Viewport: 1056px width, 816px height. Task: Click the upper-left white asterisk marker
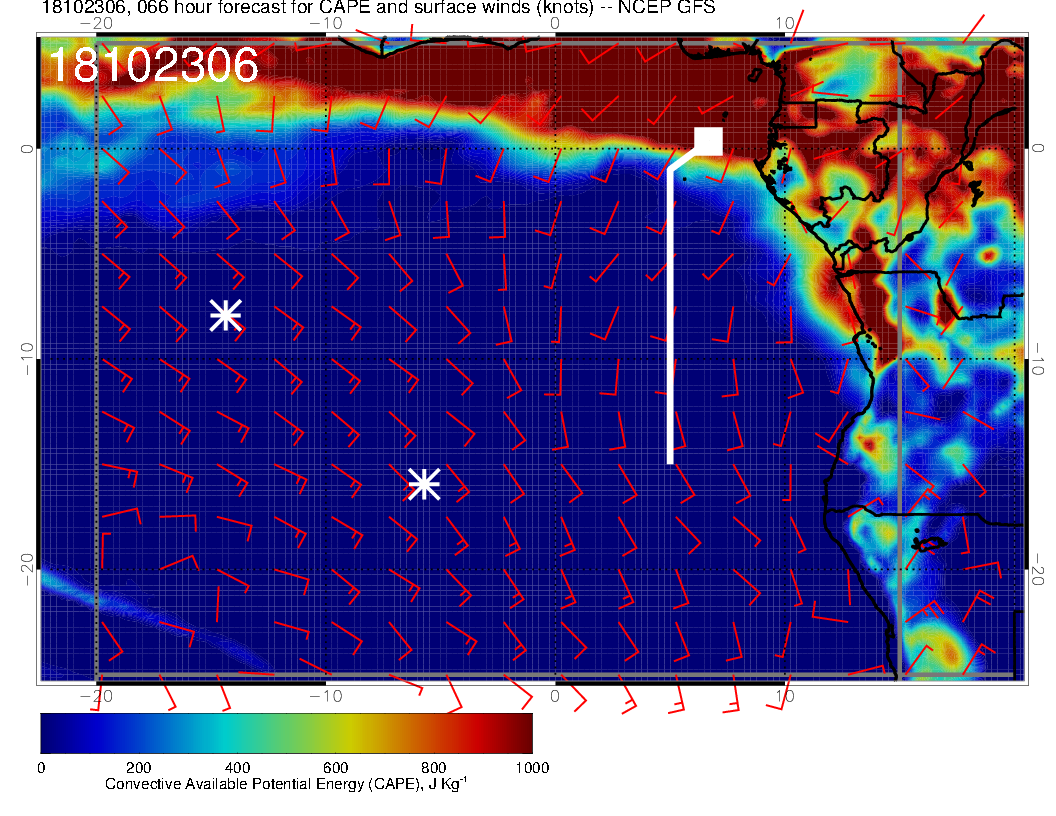225,315
